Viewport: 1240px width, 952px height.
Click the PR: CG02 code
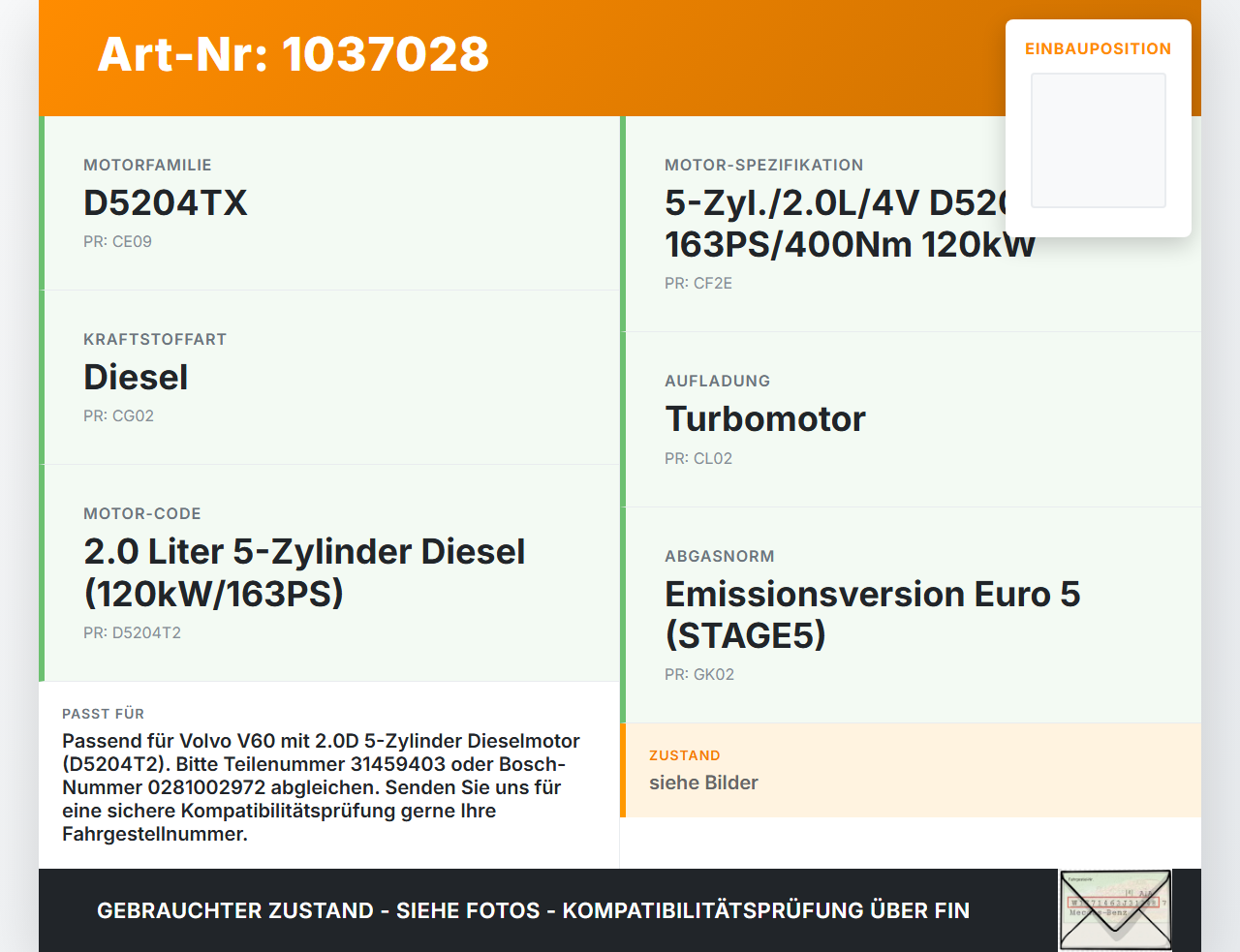pos(118,415)
